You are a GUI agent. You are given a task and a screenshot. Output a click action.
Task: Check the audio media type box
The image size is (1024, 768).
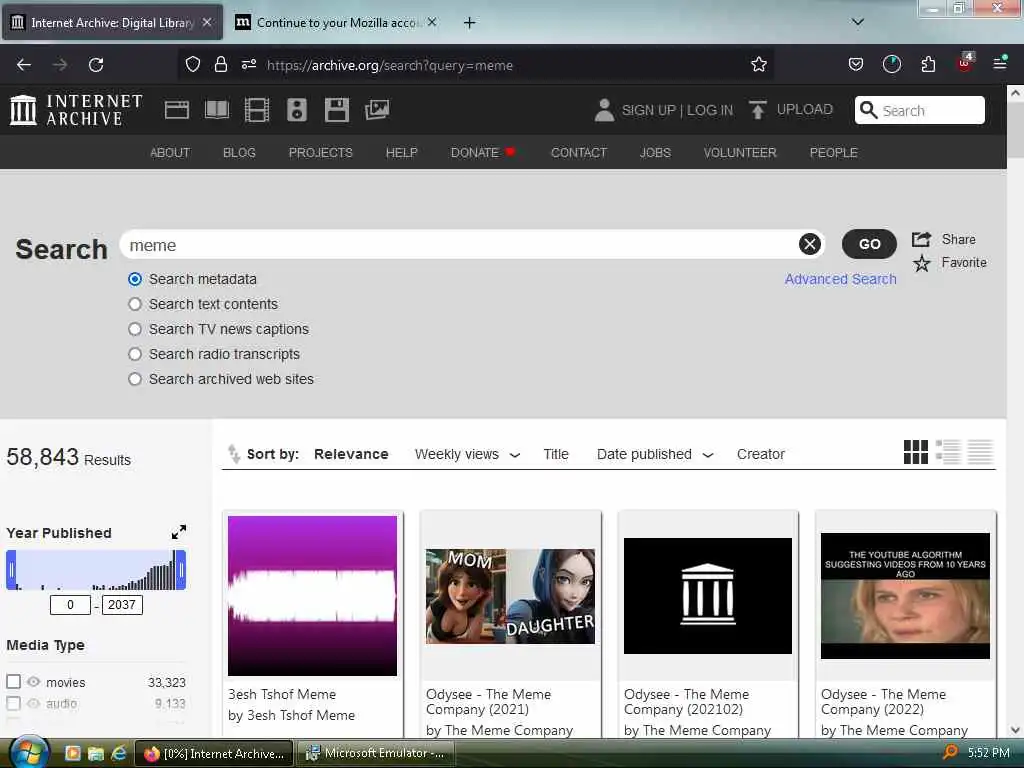pyautogui.click(x=14, y=703)
